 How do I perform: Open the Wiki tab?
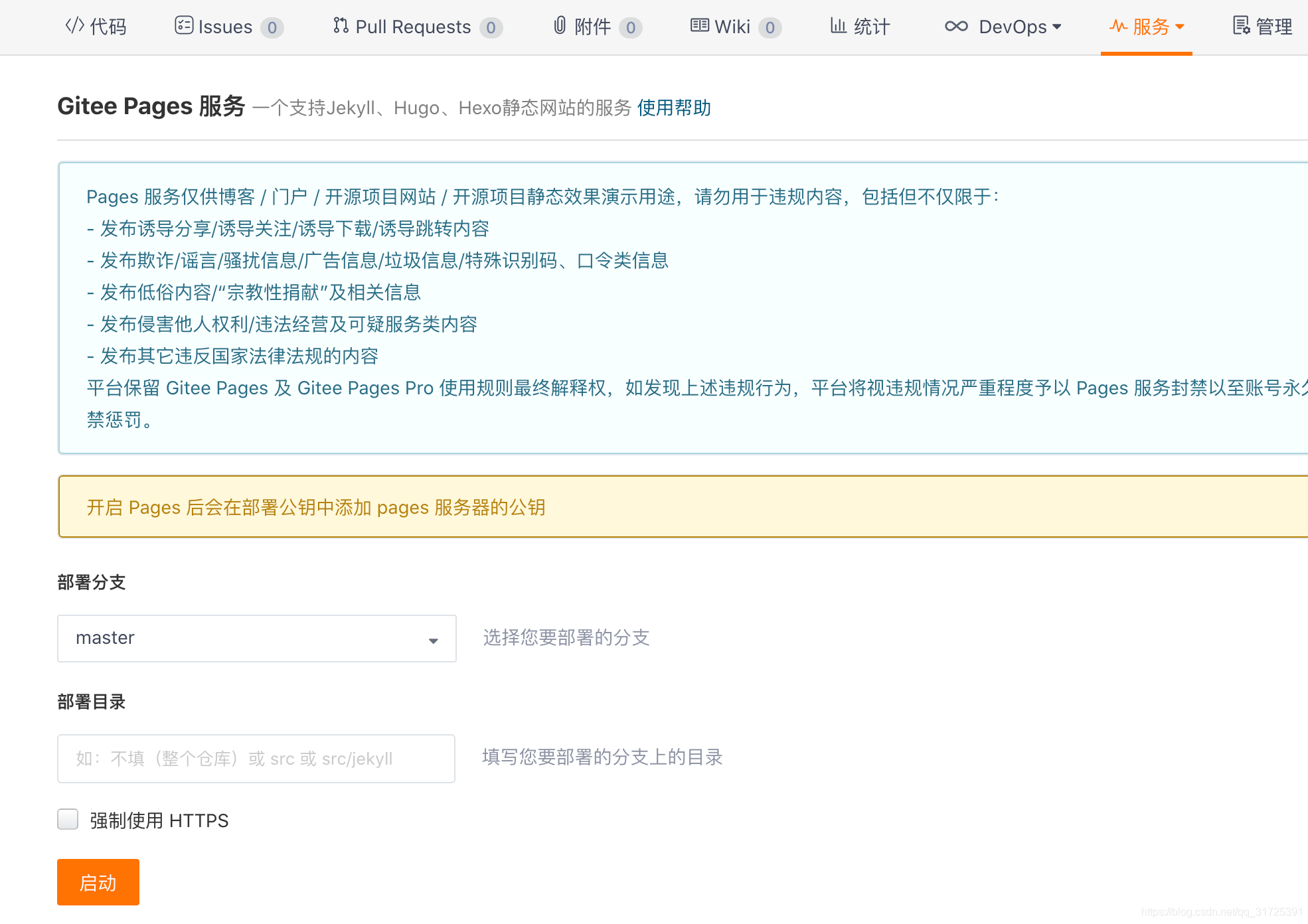(732, 27)
